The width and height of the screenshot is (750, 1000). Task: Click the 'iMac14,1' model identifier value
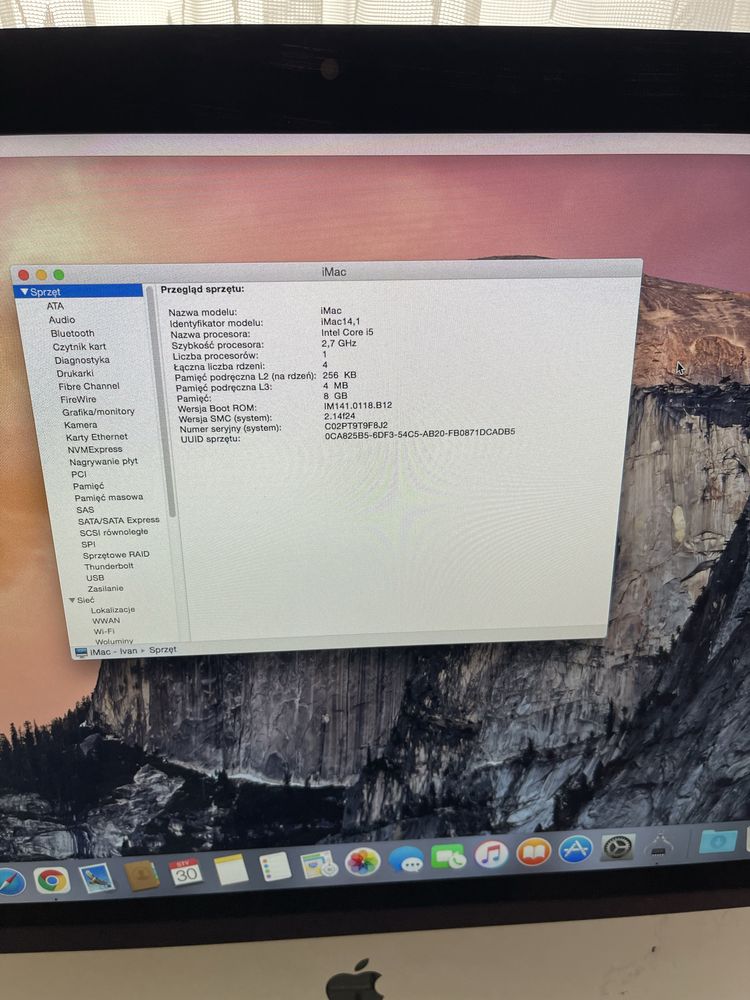[x=340, y=321]
